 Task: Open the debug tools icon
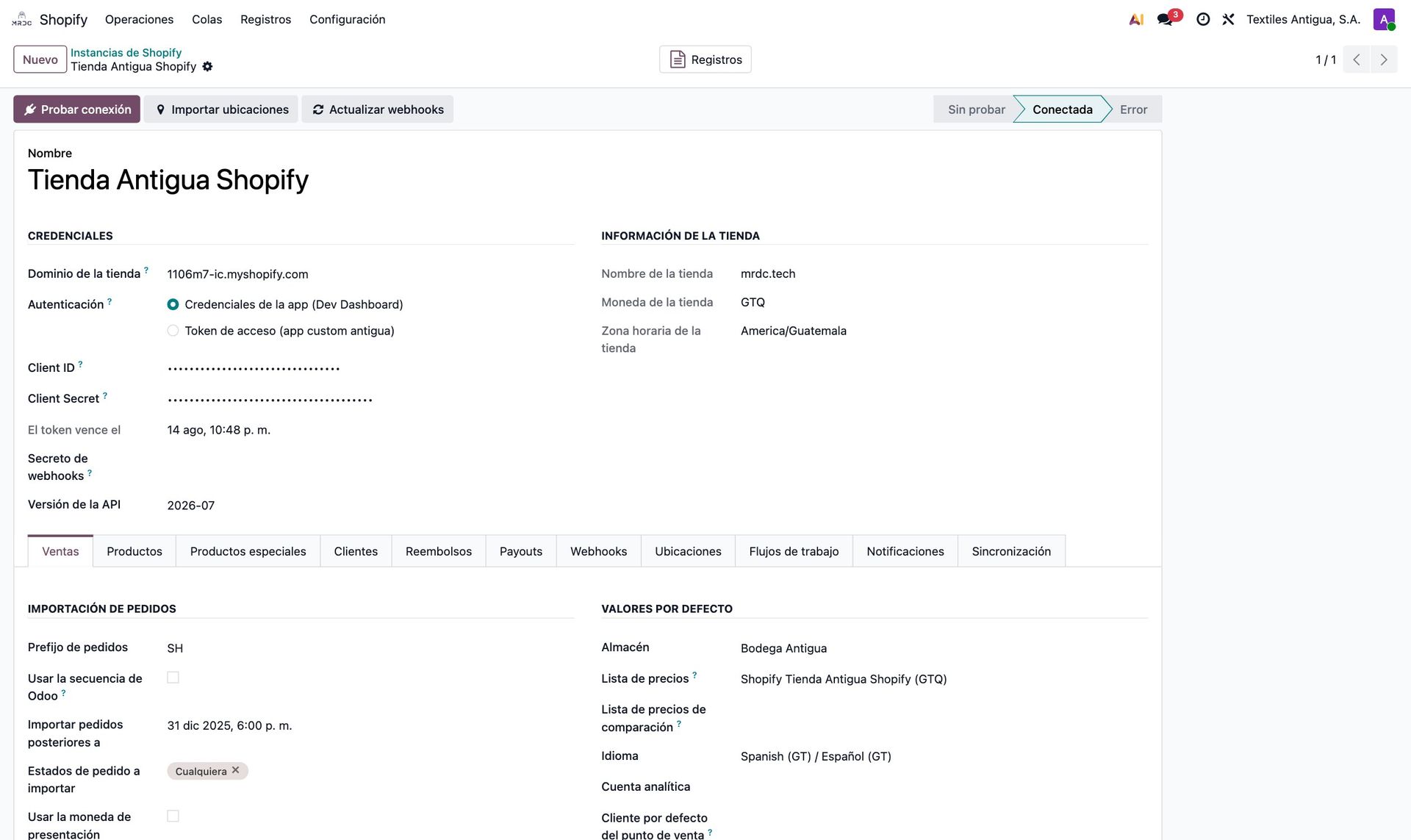click(x=1228, y=20)
